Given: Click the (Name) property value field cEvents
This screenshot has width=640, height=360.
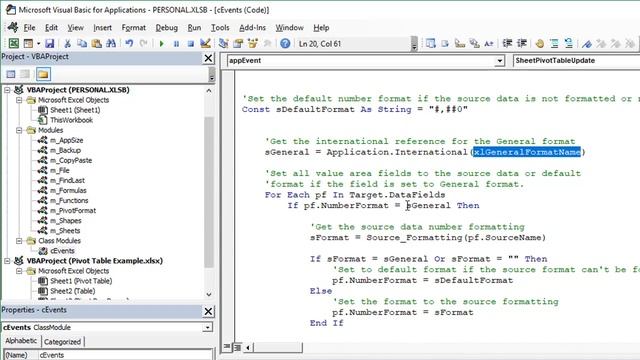Looking at the screenshot, I should click(125, 355).
